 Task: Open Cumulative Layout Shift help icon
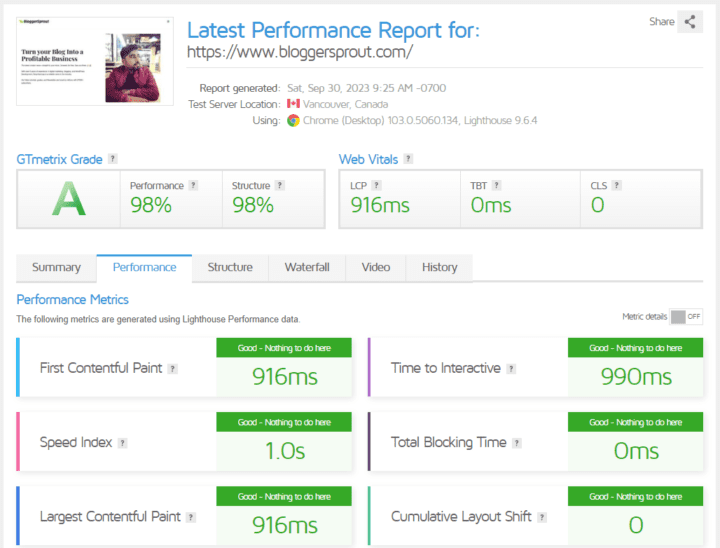point(542,517)
